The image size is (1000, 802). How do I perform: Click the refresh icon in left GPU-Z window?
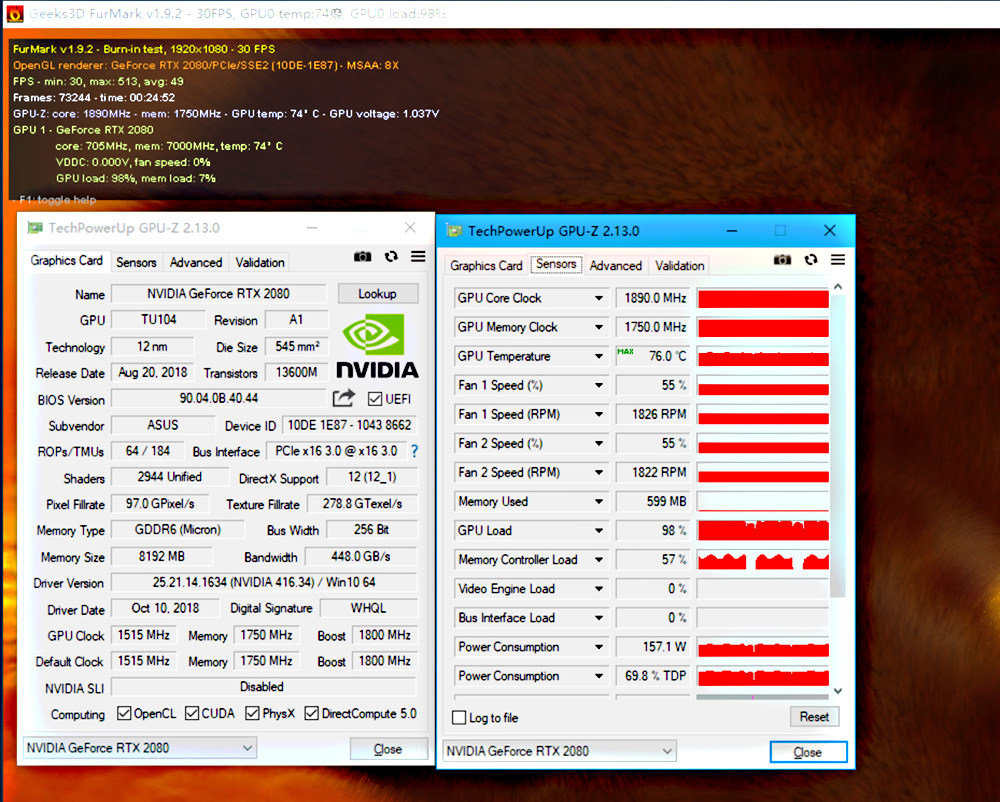tap(390, 257)
